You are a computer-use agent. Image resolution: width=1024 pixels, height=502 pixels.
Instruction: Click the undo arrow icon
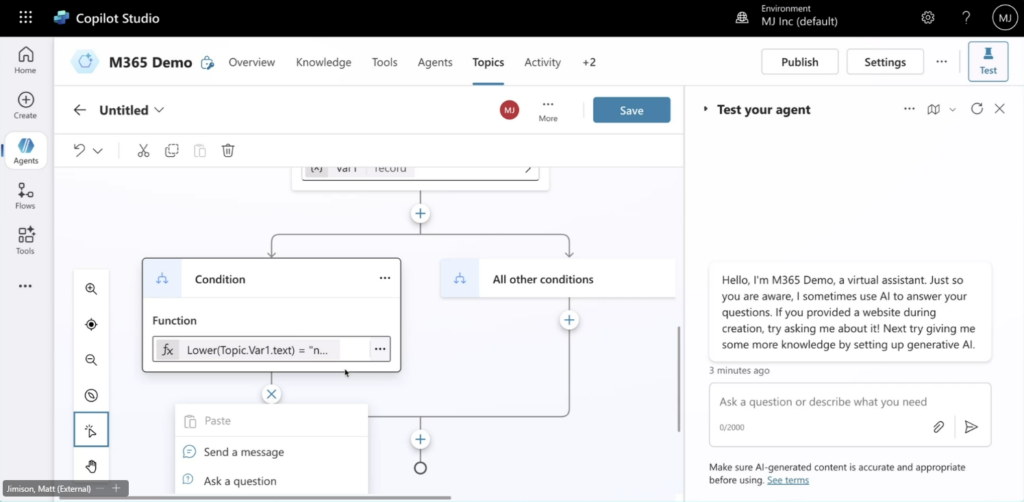tap(79, 150)
